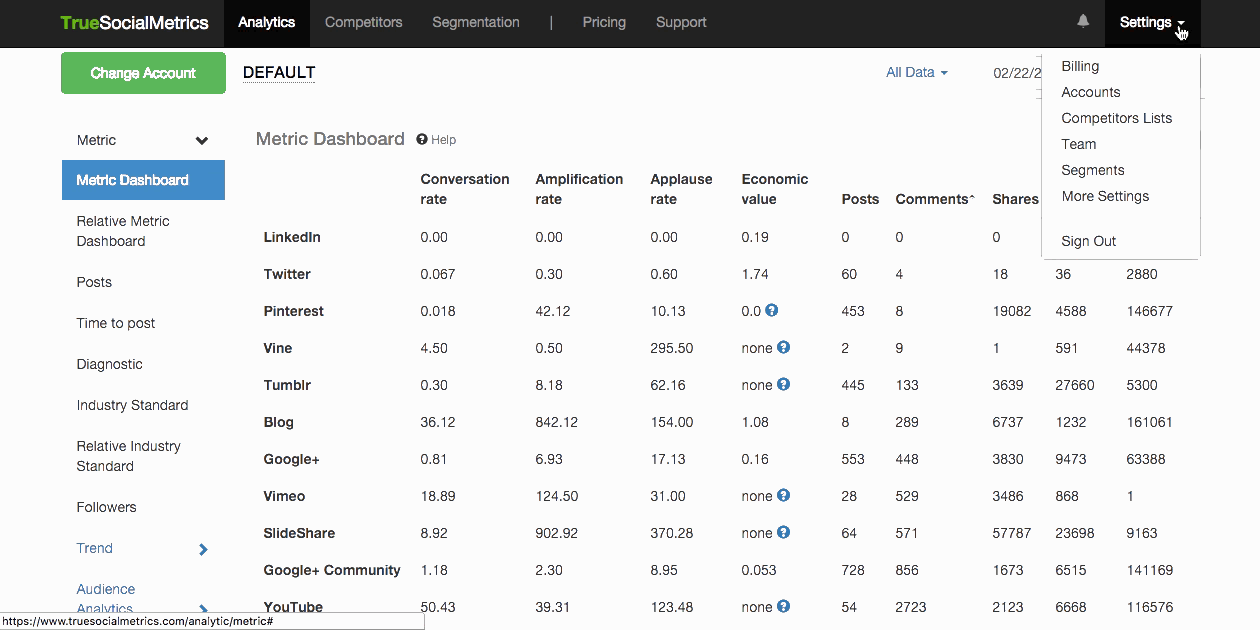The width and height of the screenshot is (1260, 630).
Task: Click the question icon in Vine row
Action: pos(783,348)
